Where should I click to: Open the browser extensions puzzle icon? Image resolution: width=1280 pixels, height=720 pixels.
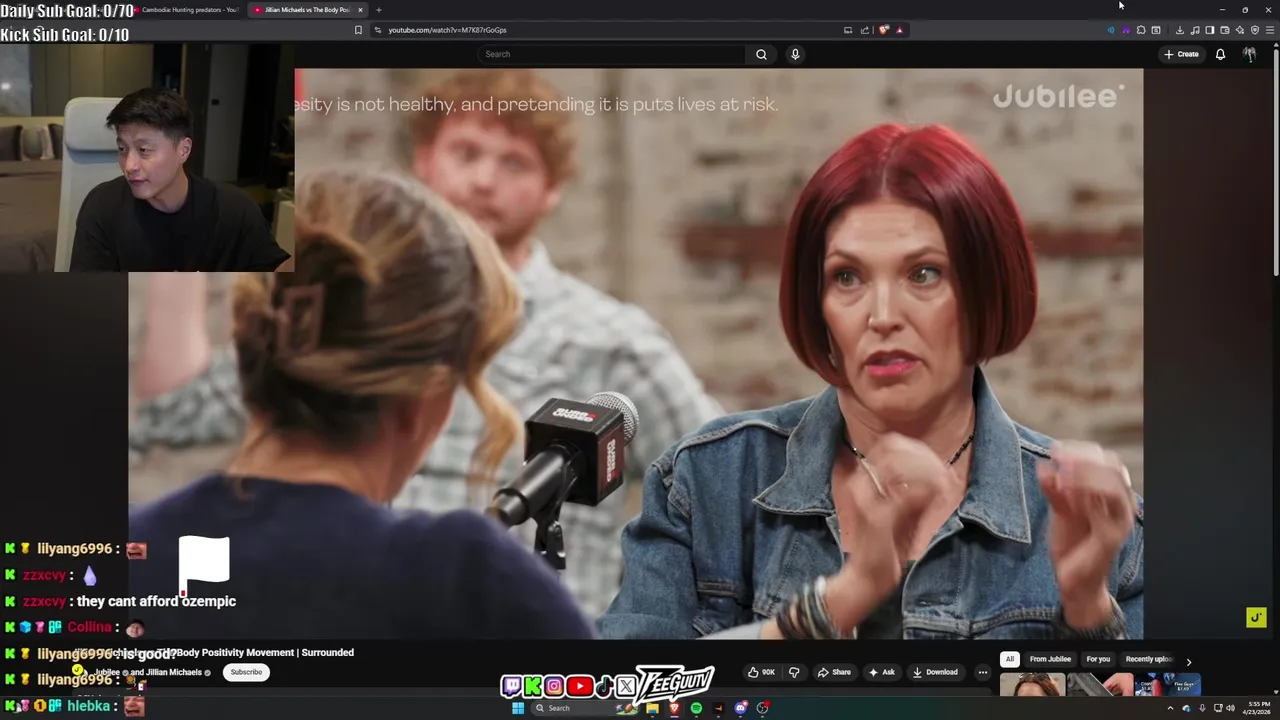tap(1141, 30)
